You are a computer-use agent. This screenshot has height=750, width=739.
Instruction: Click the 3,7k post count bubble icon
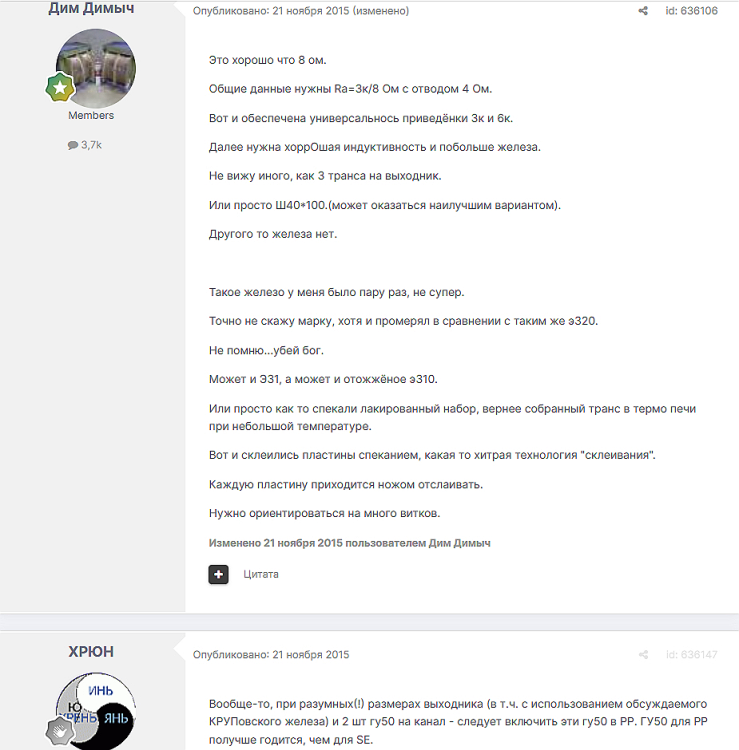[73, 145]
